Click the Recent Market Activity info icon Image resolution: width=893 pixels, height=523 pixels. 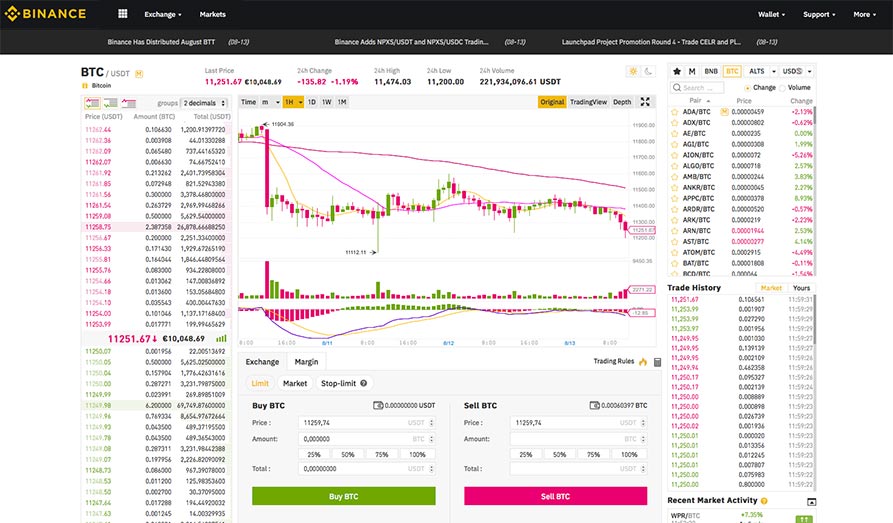(764, 501)
